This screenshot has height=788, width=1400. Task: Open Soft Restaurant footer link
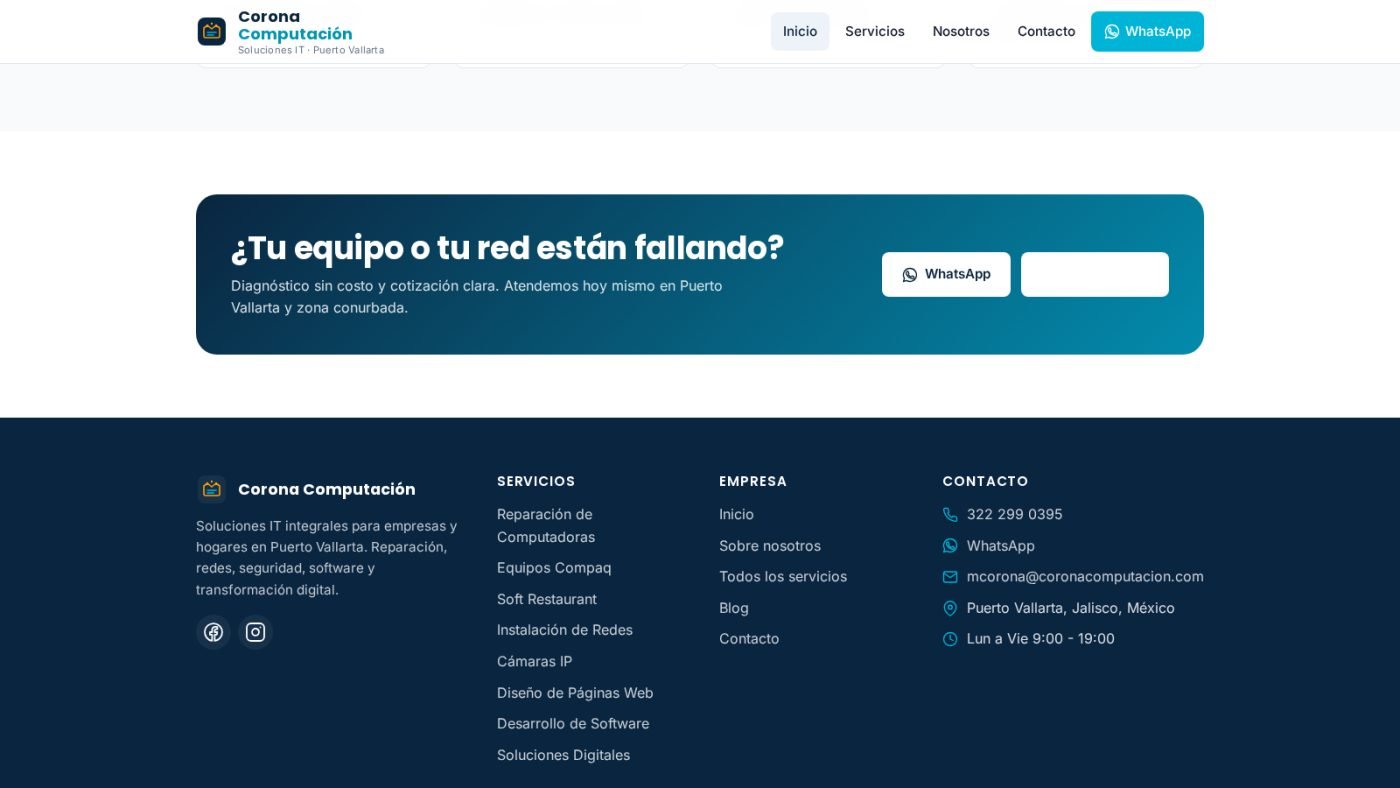point(547,599)
